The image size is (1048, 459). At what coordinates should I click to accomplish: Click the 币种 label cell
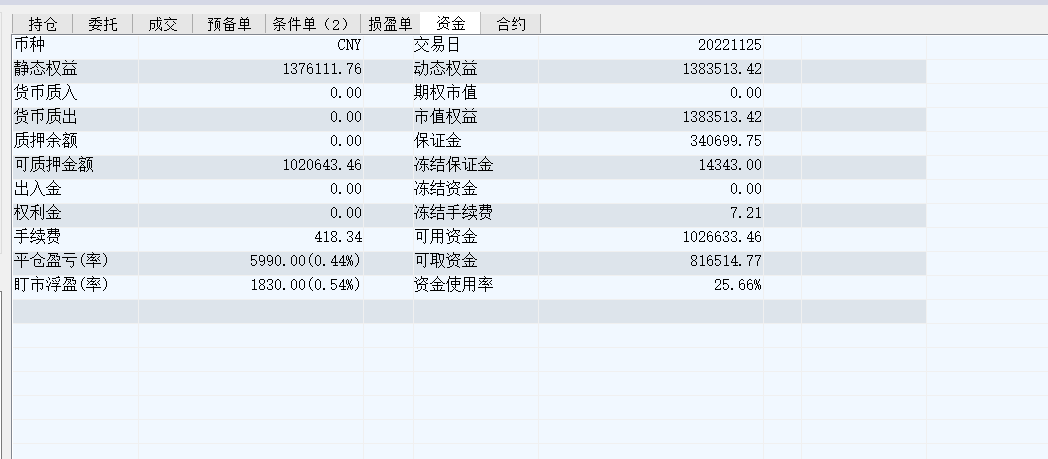(x=30, y=45)
